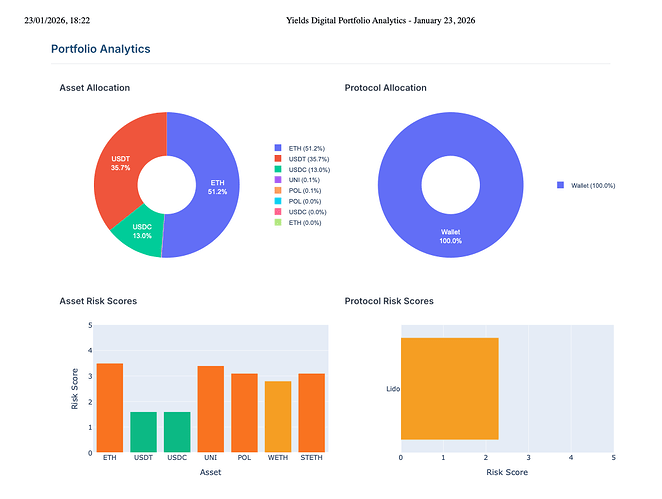
Task: Click the Risk Score title under Protocol chart
Action: tap(507, 472)
